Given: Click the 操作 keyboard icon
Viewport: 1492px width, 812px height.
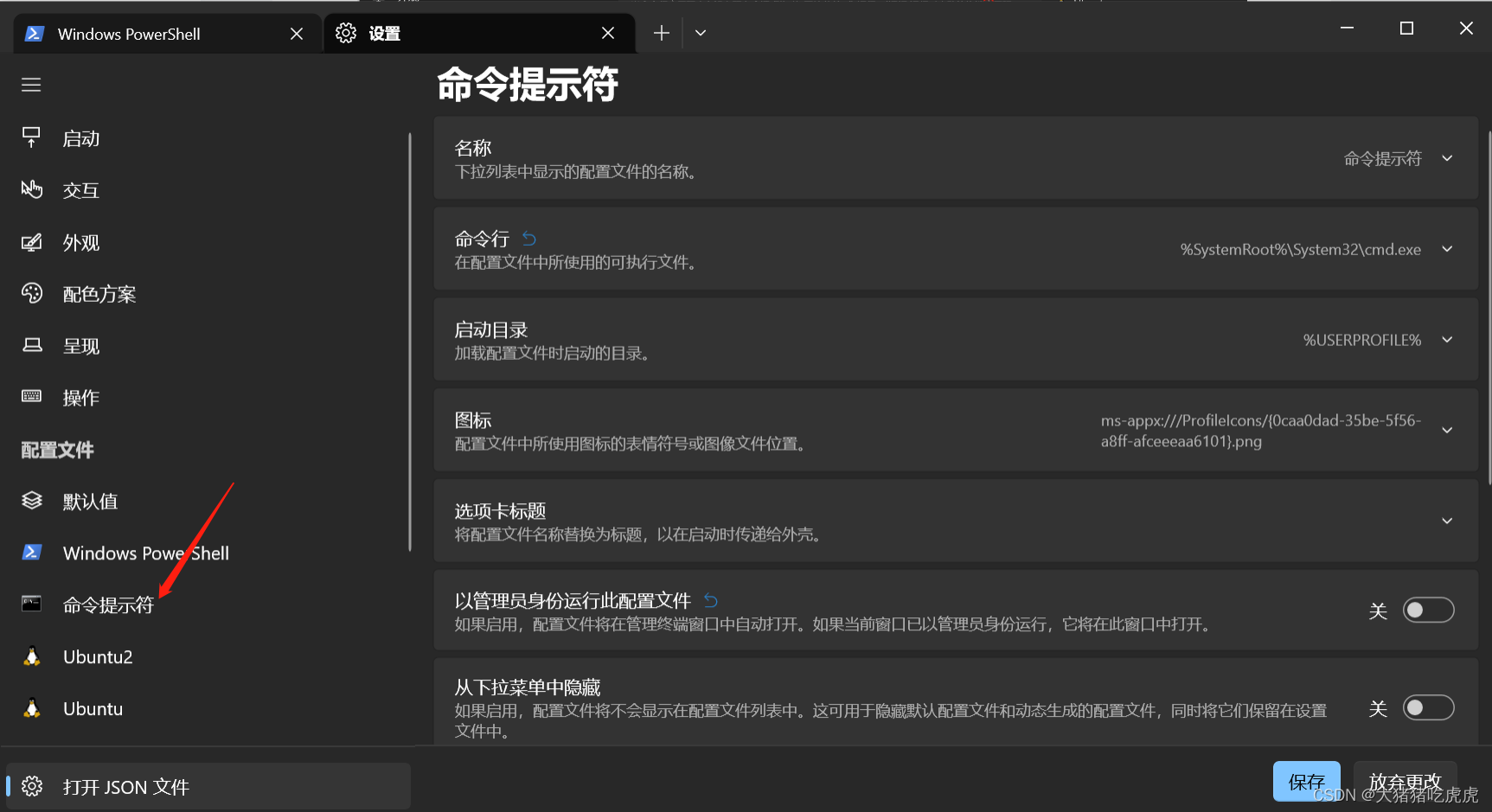Looking at the screenshot, I should point(31,396).
